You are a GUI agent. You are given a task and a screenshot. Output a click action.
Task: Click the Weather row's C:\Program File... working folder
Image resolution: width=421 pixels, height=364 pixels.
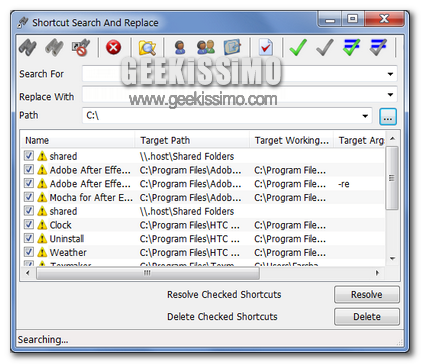290,252
